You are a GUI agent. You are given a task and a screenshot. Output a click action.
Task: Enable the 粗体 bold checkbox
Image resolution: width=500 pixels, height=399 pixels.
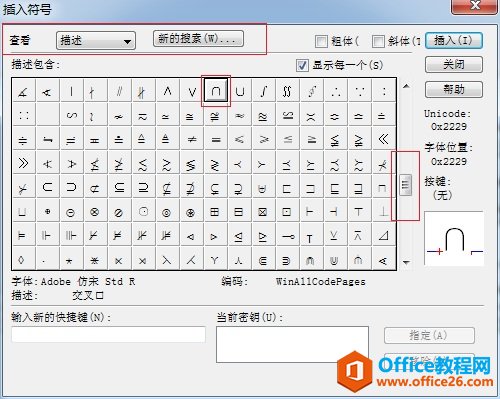[321, 41]
